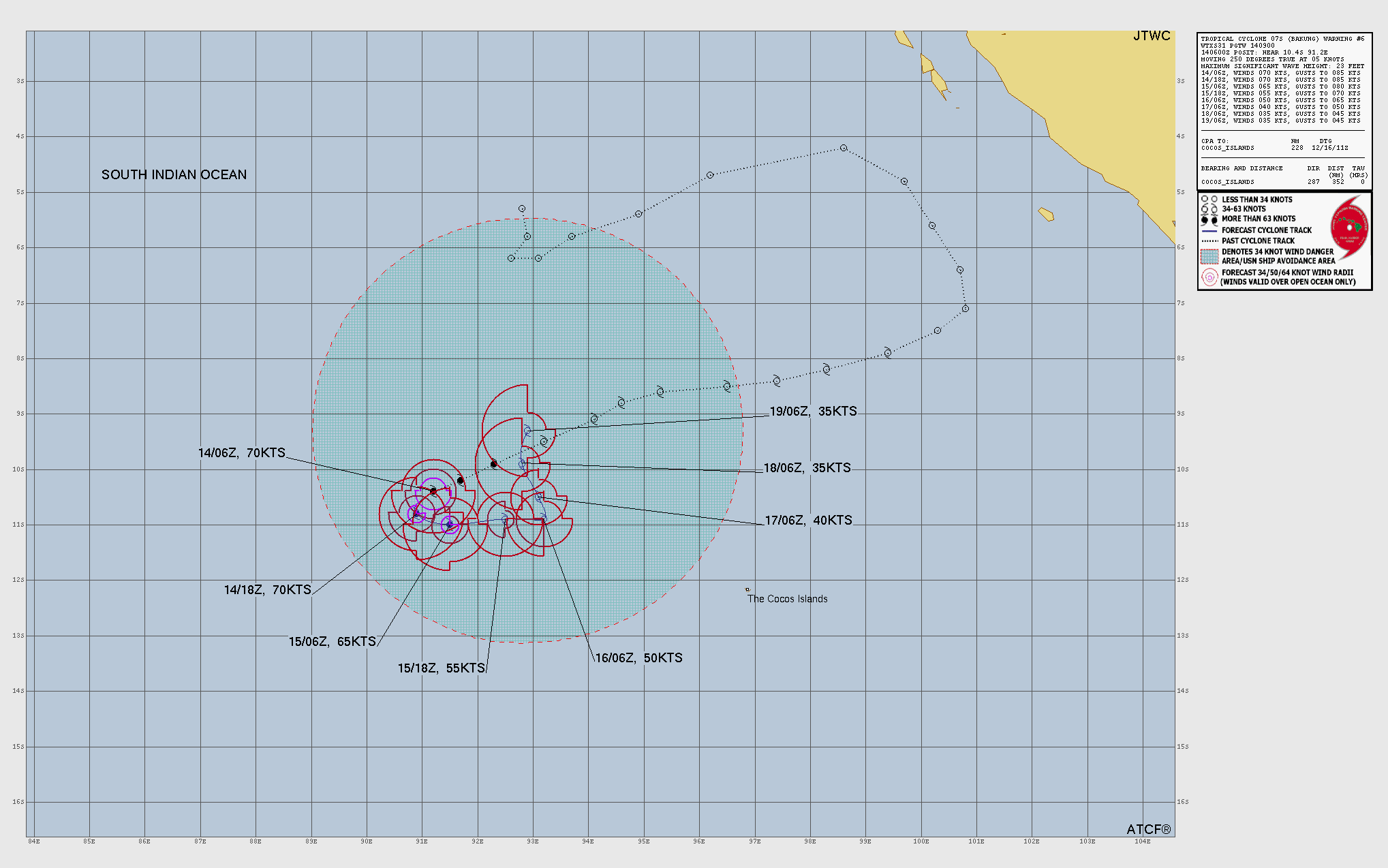1388x868 pixels.
Task: Click the past cyclone track dotted line sample
Action: (1209, 241)
